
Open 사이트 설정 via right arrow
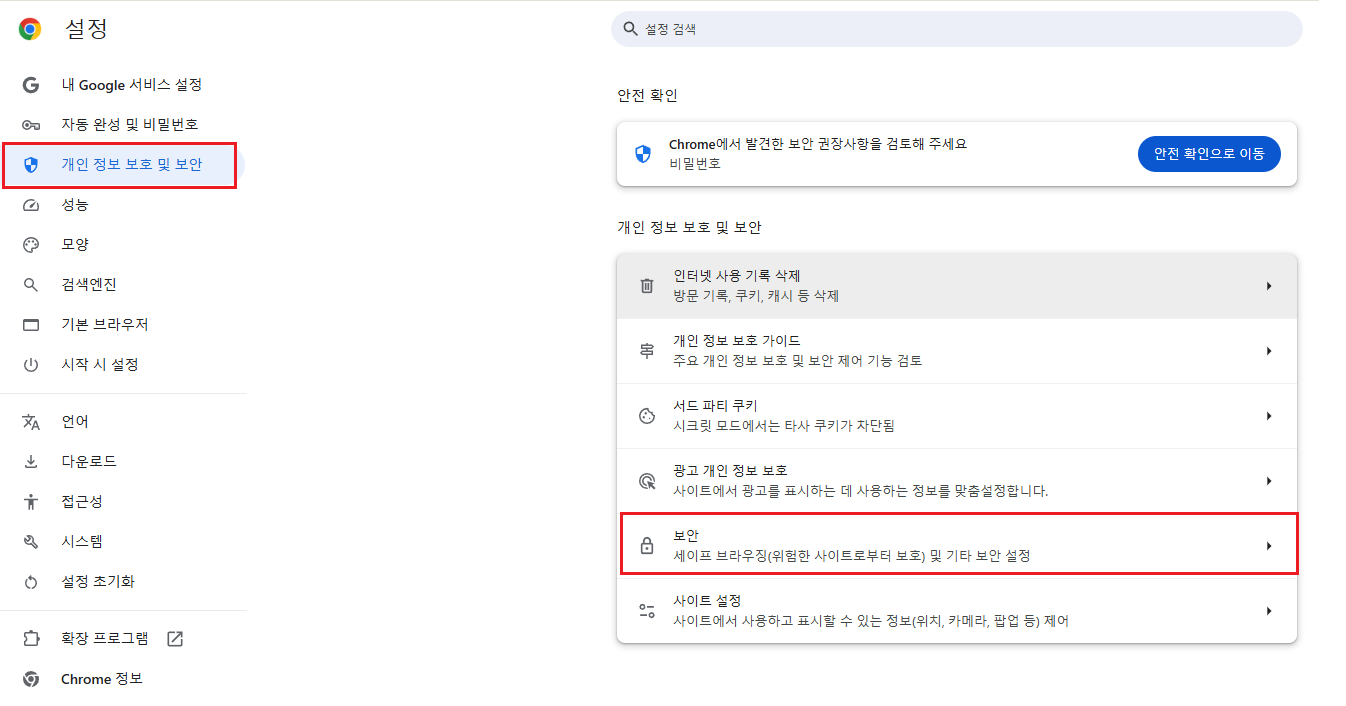[1269, 611]
